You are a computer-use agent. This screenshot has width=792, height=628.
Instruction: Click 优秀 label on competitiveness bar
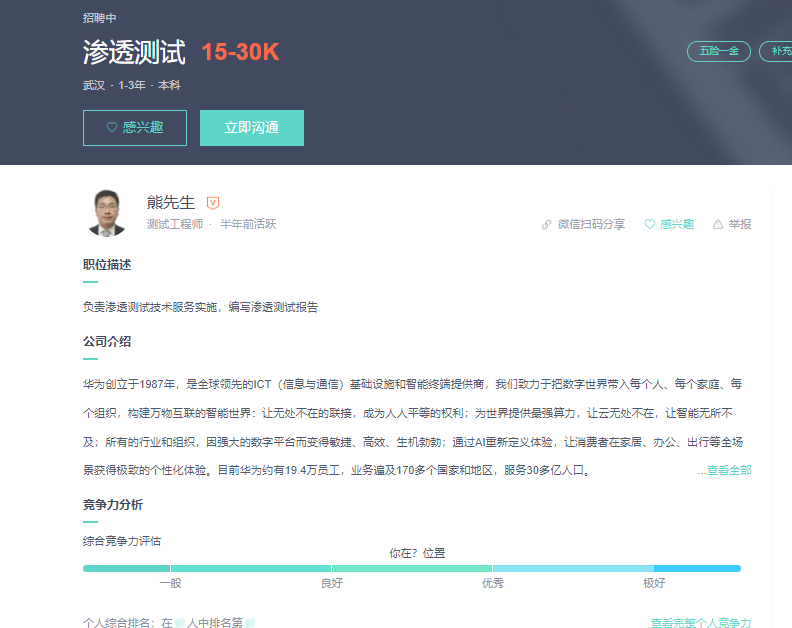(x=492, y=584)
